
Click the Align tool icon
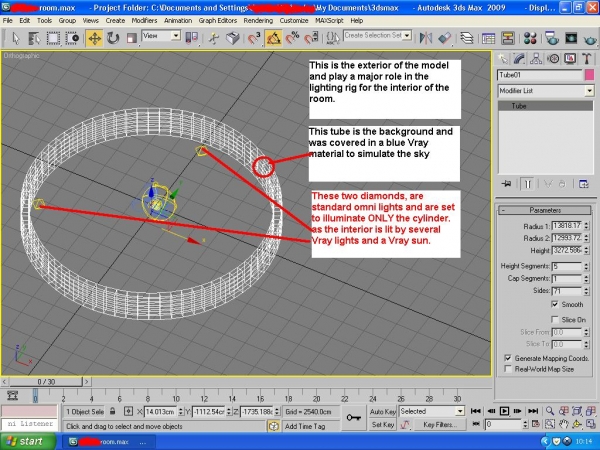pyautogui.click(x=445, y=38)
